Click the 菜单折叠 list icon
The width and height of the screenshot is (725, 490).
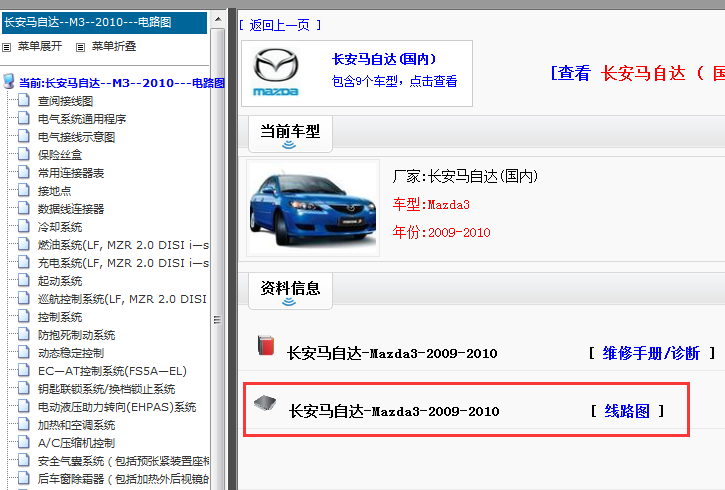pyautogui.click(x=80, y=47)
